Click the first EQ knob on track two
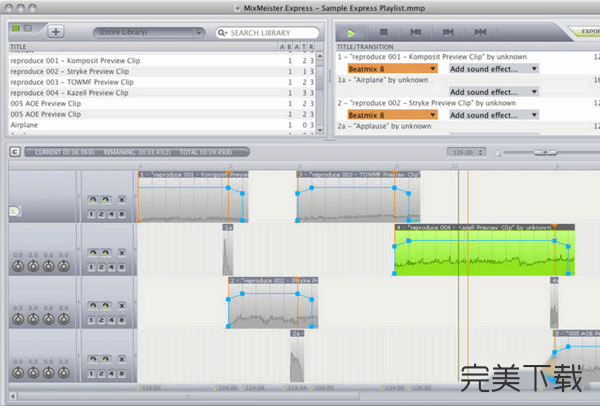Image resolution: width=600 pixels, height=406 pixels. [18, 266]
